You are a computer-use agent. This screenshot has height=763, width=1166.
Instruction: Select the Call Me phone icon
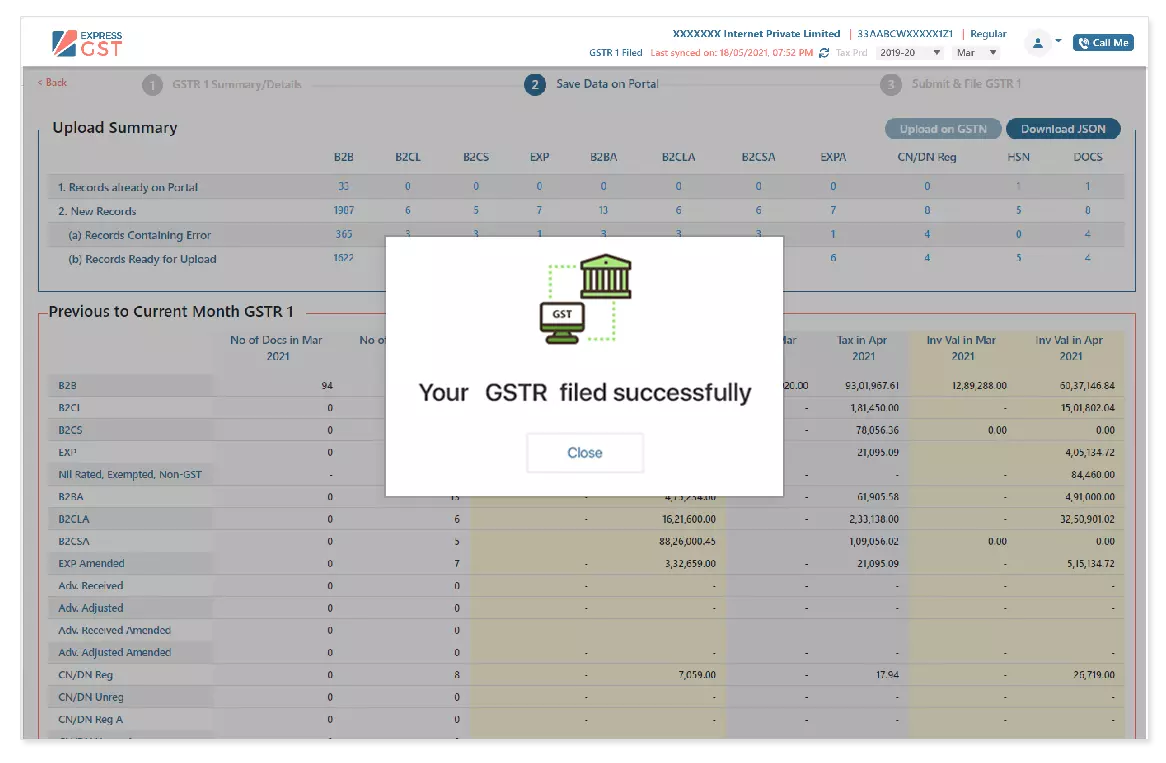(x=1083, y=42)
